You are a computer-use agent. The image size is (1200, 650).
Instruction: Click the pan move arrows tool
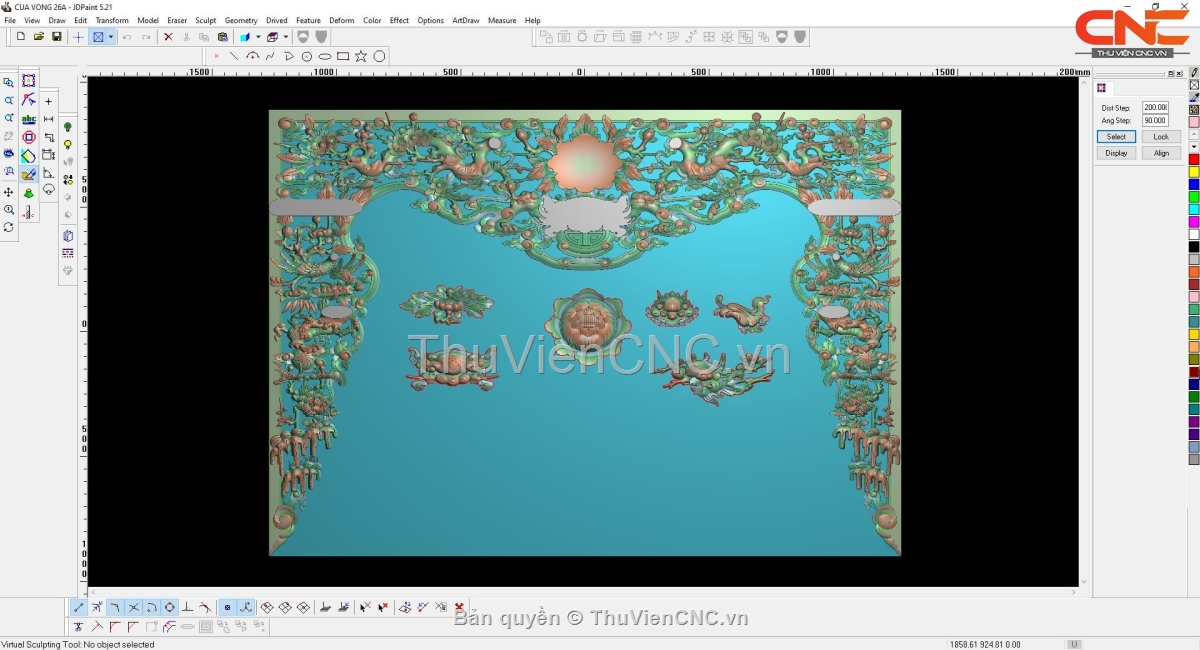[x=9, y=192]
